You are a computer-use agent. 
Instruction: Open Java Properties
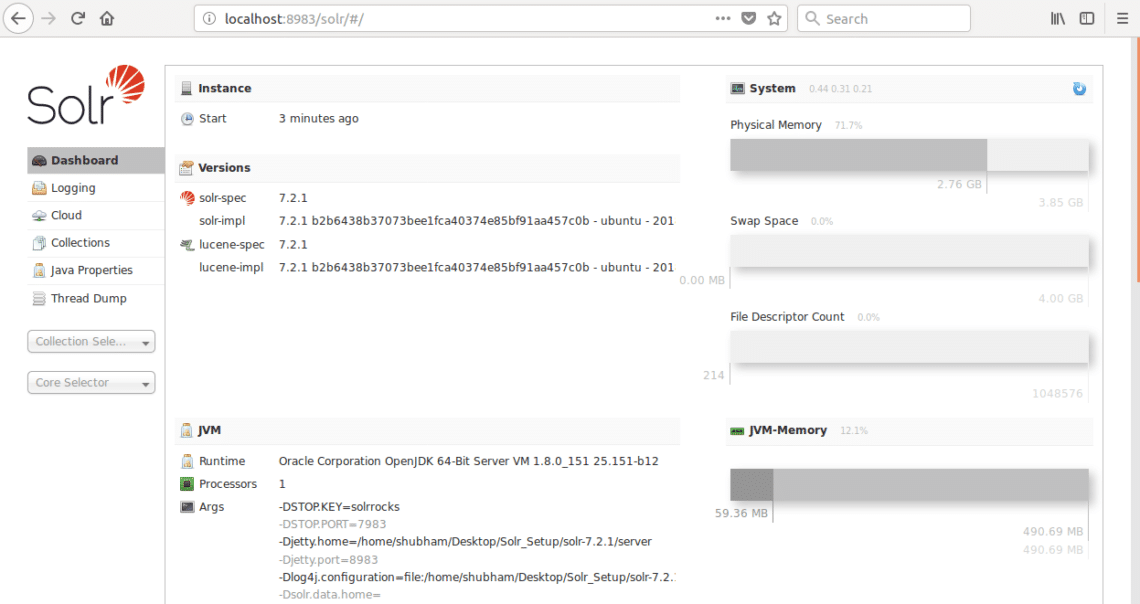coord(96,270)
